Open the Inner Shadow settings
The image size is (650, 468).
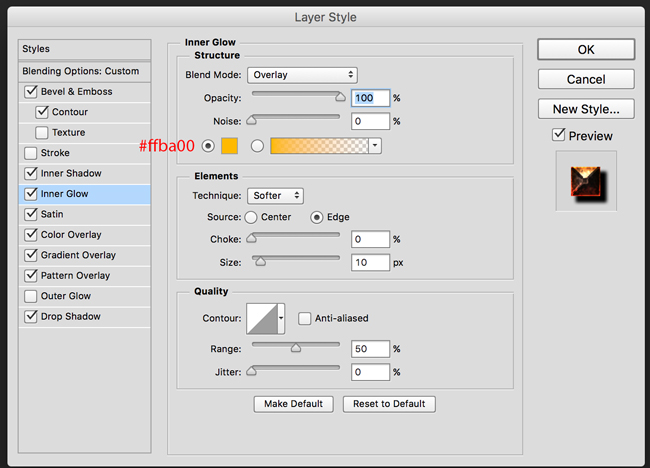(71, 173)
